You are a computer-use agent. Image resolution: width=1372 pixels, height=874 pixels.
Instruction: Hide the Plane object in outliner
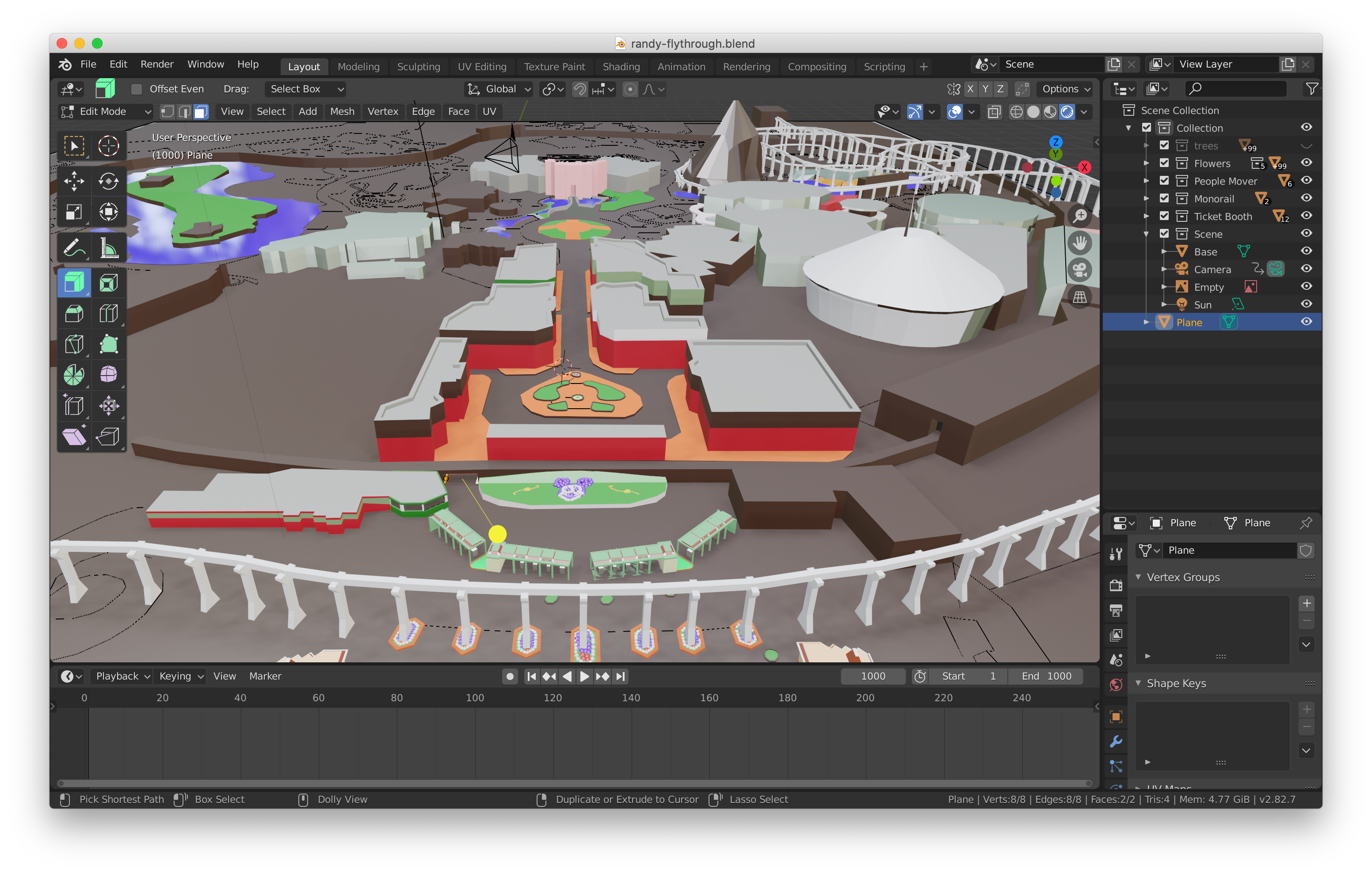[1306, 322]
